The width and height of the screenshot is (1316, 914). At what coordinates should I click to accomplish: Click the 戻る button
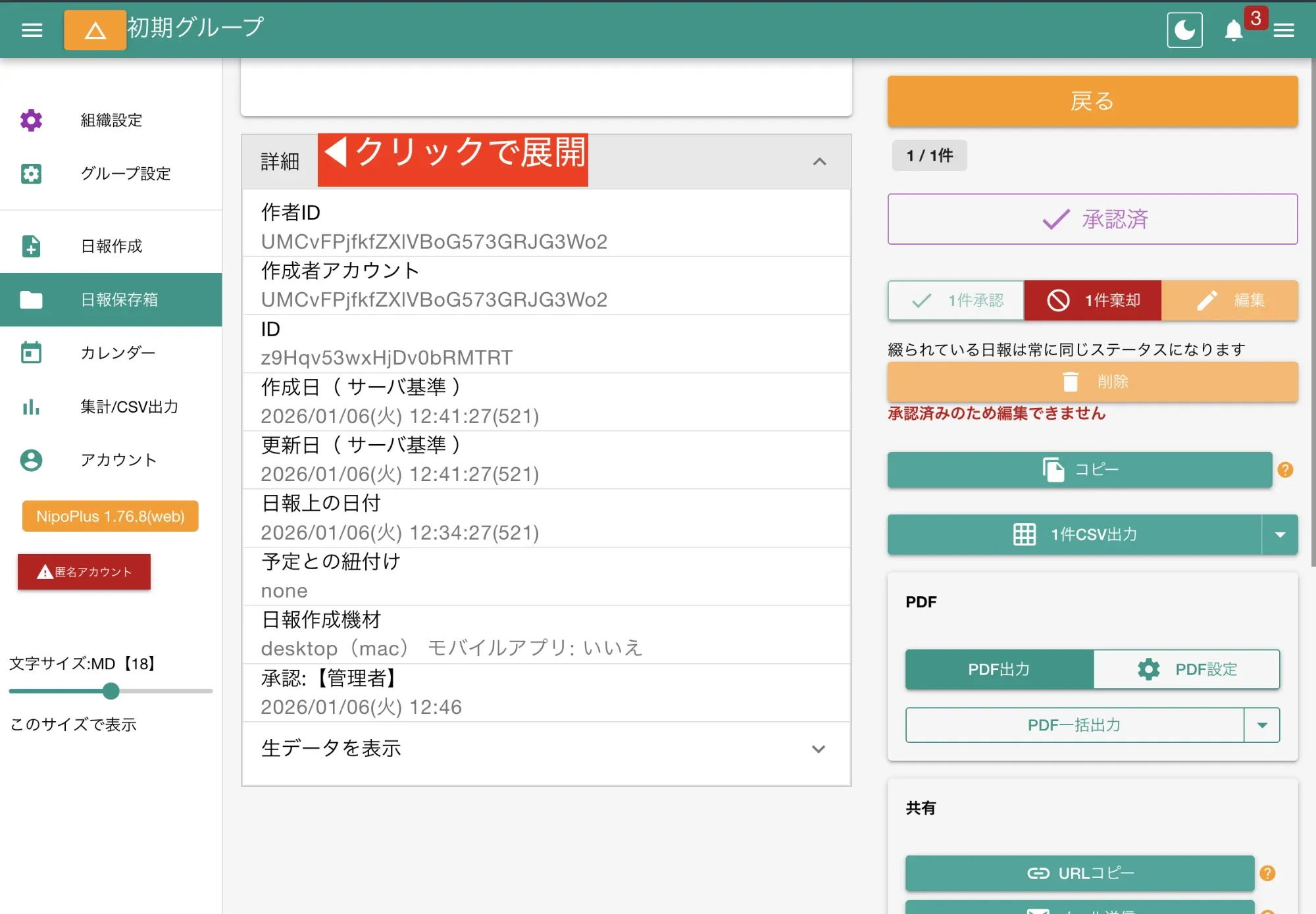coord(1091,101)
